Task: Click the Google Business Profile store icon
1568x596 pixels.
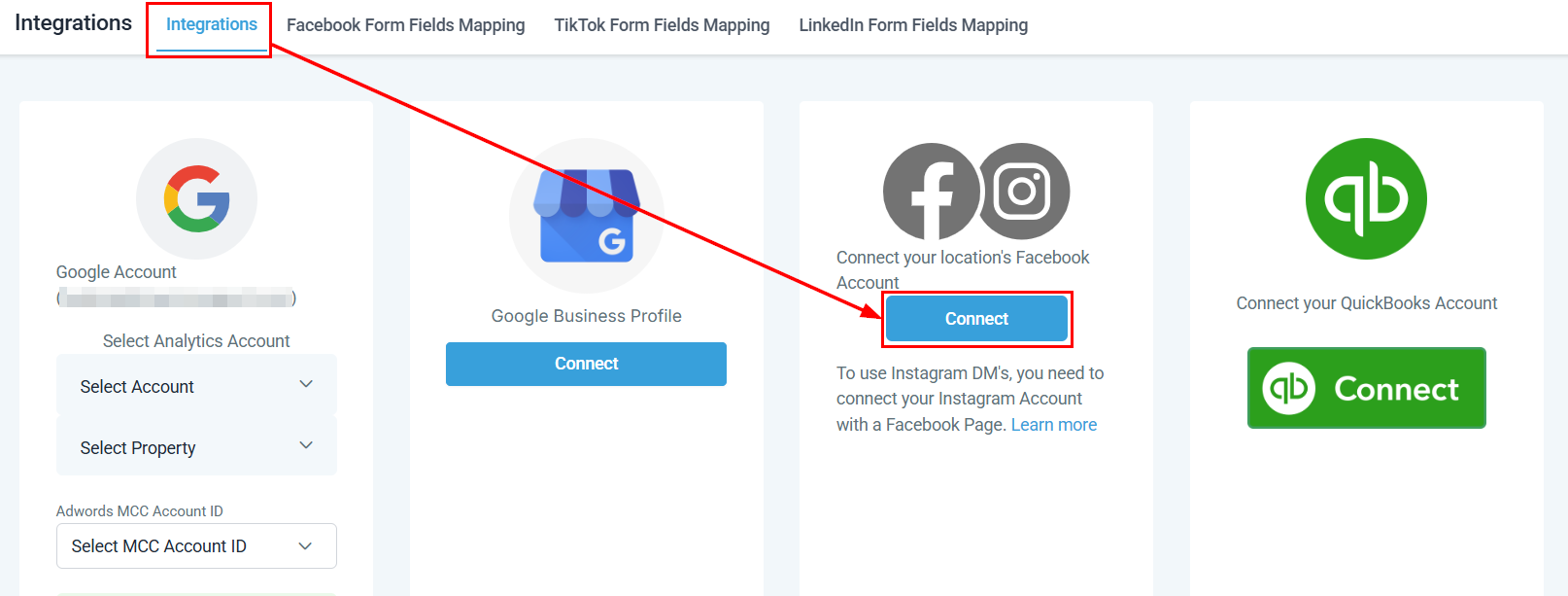Action: 586,216
